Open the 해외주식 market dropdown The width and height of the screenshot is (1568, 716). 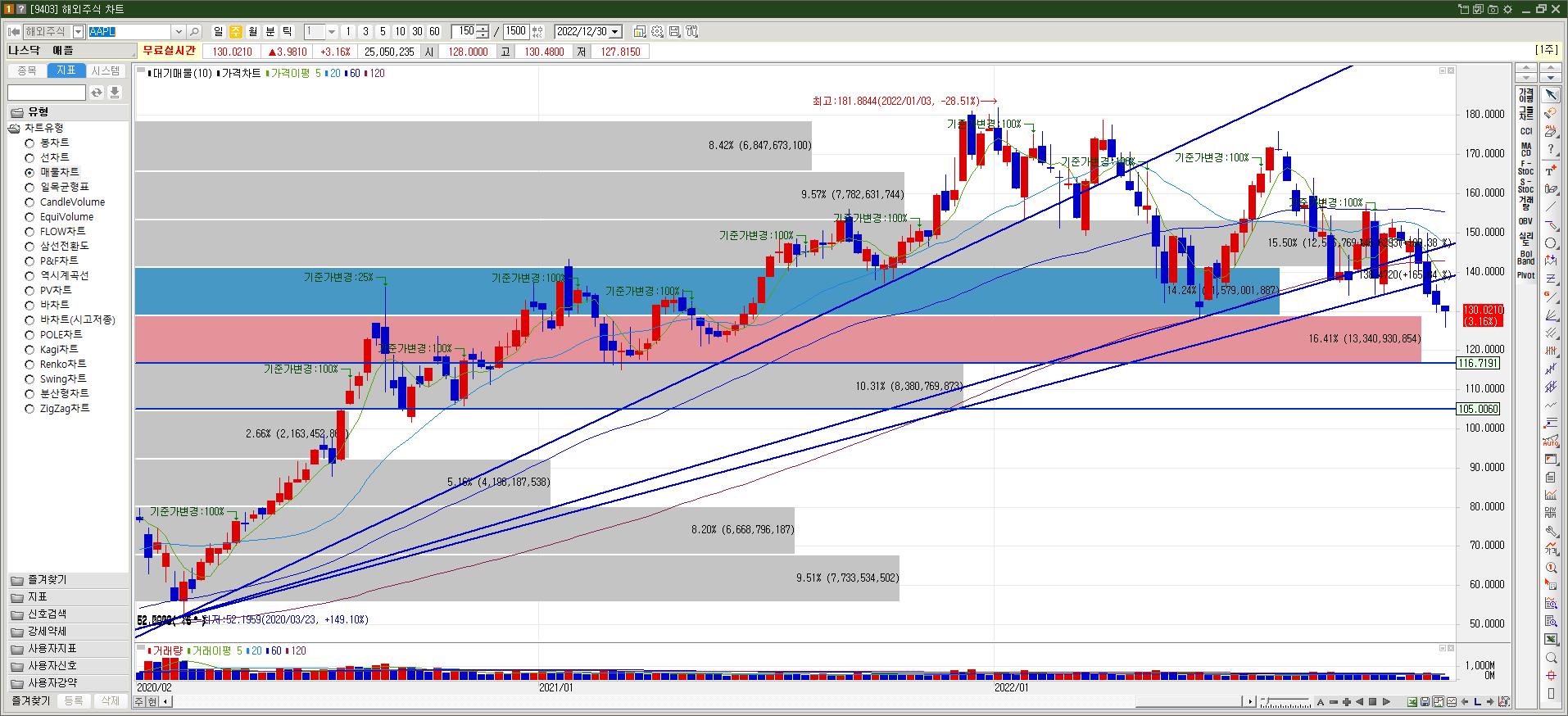tap(78, 32)
